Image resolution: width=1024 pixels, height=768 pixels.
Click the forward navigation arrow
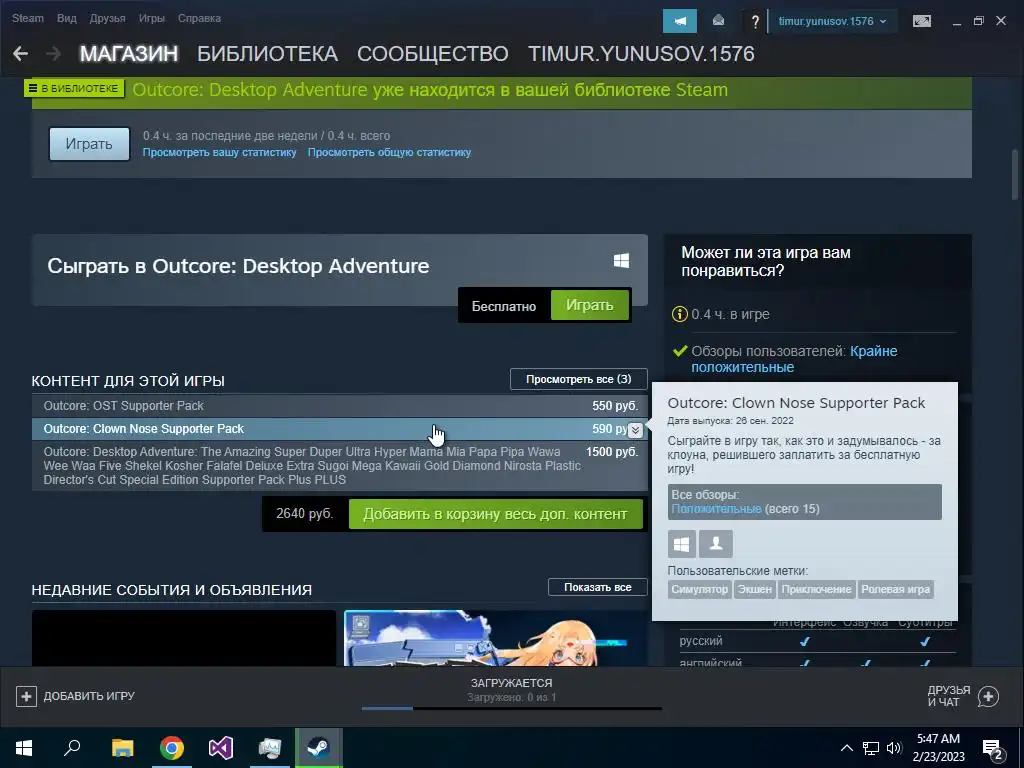tap(54, 54)
